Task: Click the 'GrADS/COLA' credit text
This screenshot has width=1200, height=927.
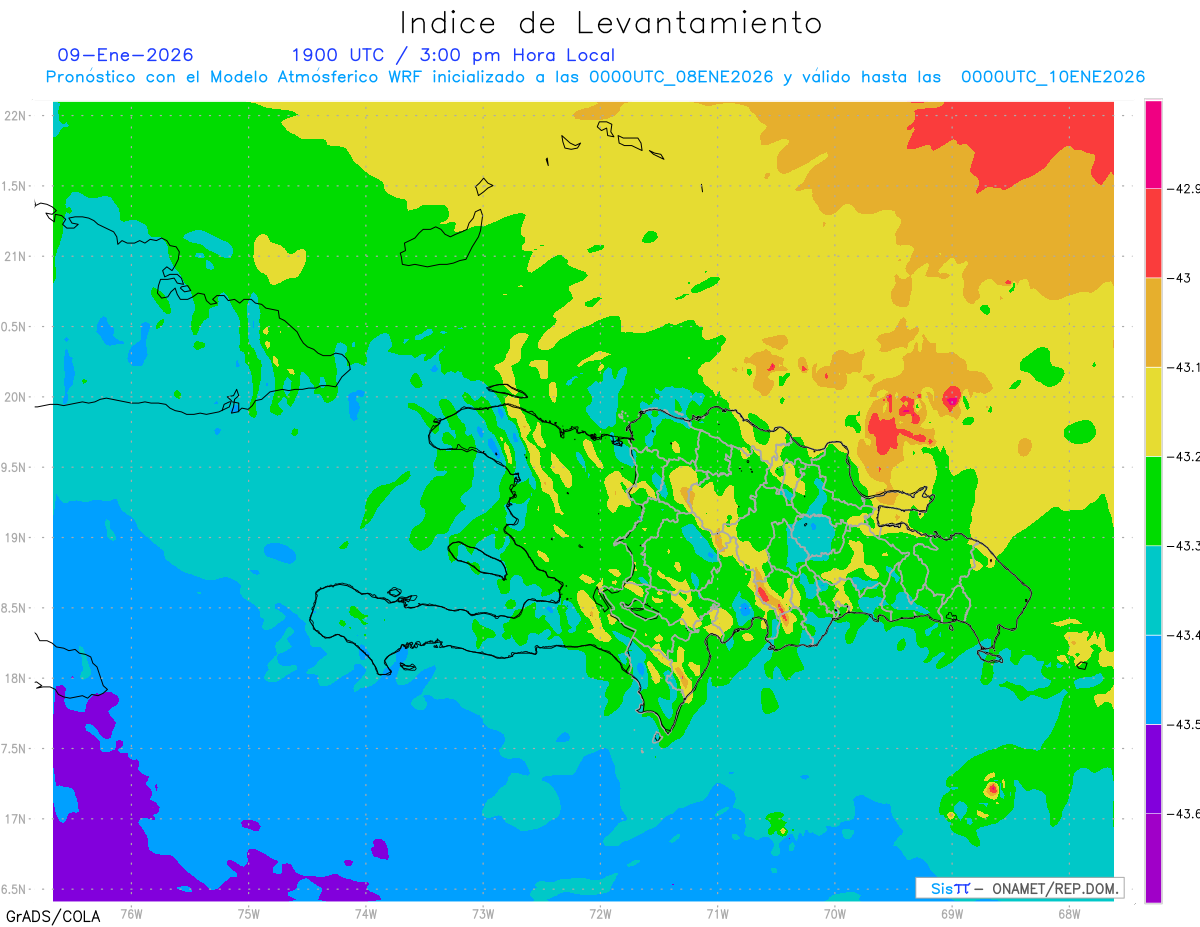Action: (x=53, y=916)
